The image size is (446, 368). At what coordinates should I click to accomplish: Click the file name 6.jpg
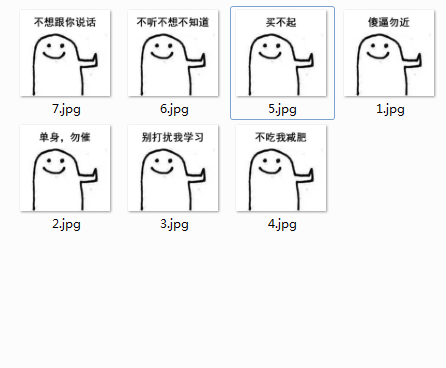(x=174, y=109)
